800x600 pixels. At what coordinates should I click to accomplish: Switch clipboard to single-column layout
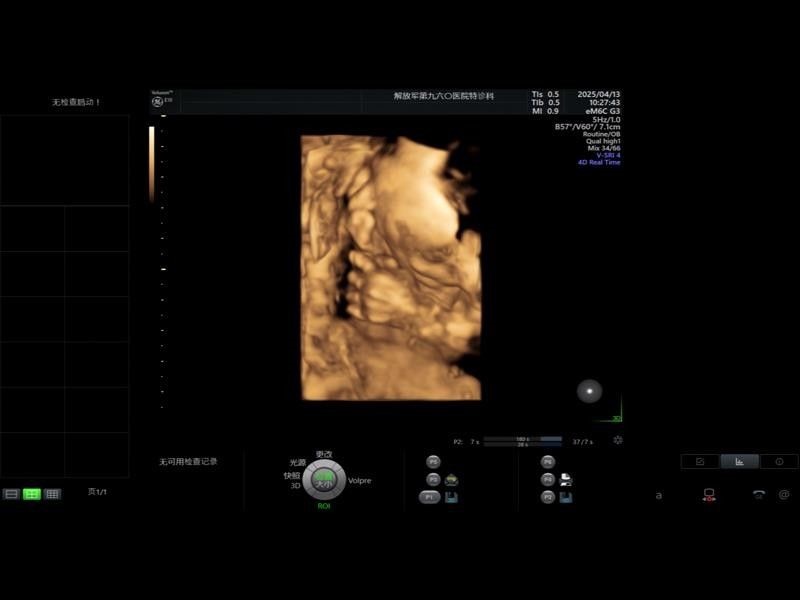coord(11,494)
